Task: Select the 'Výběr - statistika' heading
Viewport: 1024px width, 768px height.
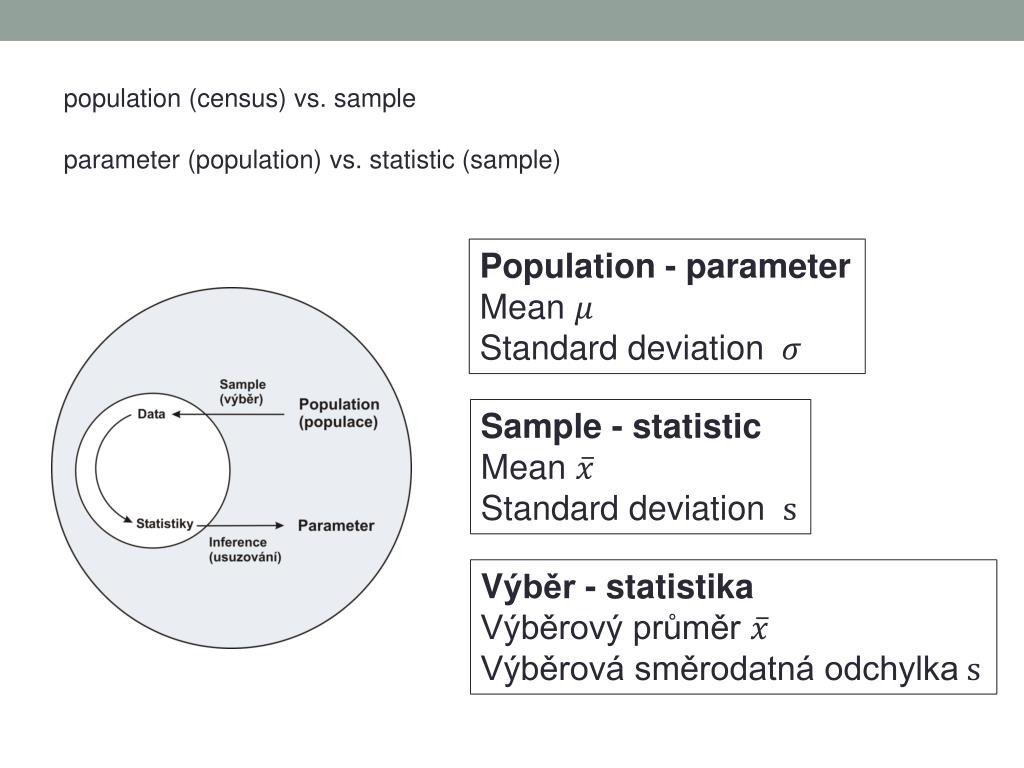Action: (617, 586)
